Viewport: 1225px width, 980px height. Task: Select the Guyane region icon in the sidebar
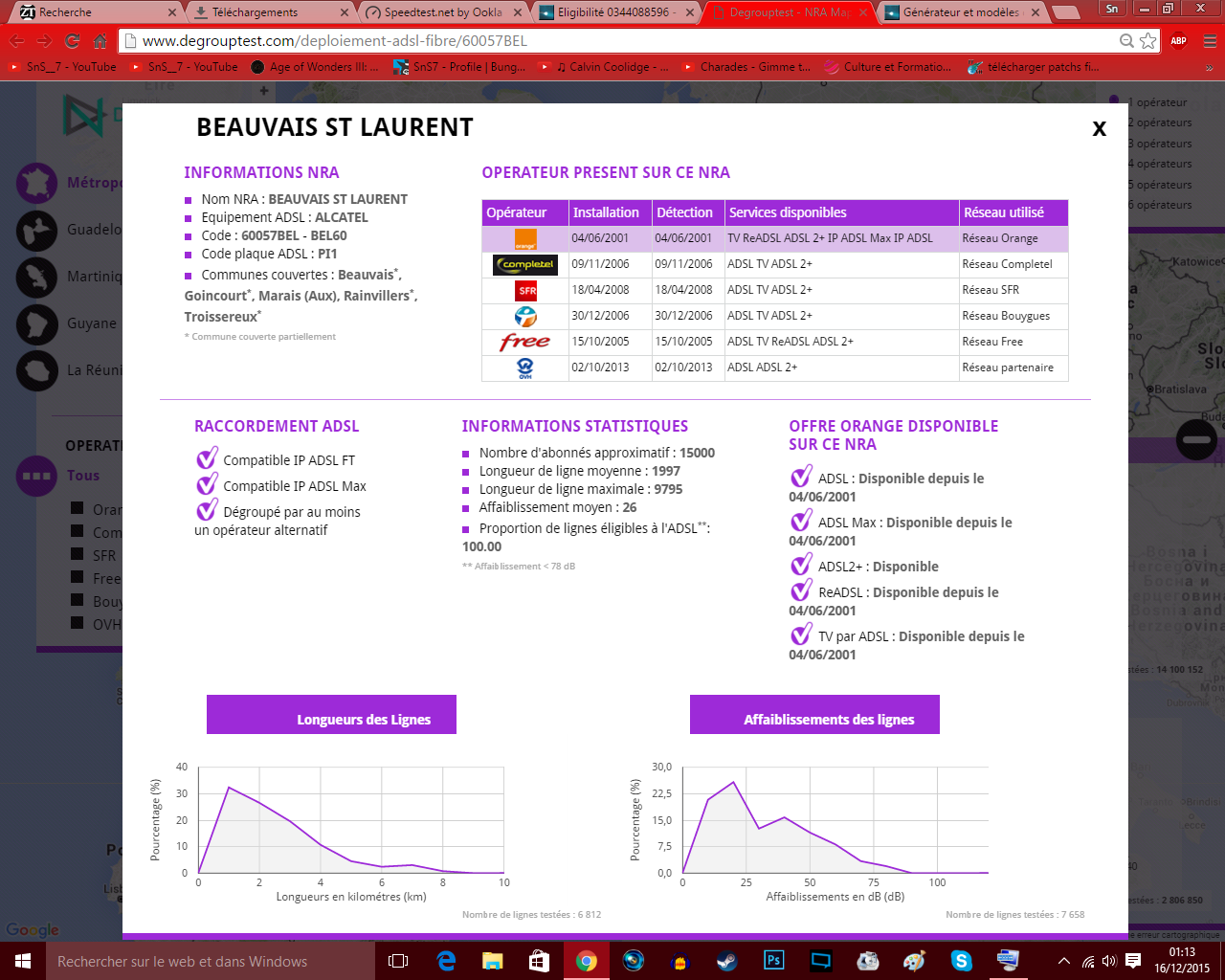pyautogui.click(x=37, y=323)
